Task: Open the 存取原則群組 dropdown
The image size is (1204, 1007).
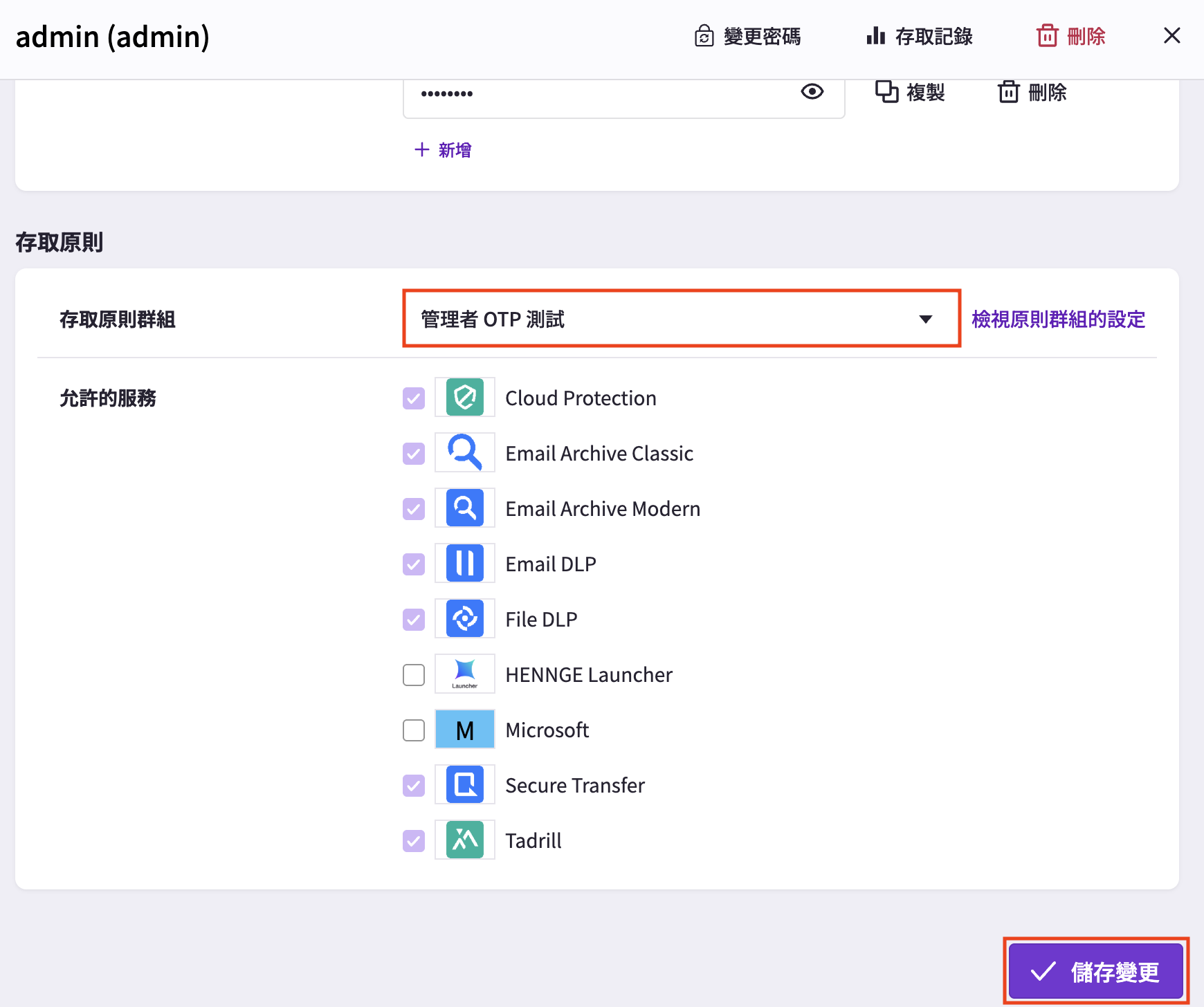Action: (x=682, y=319)
